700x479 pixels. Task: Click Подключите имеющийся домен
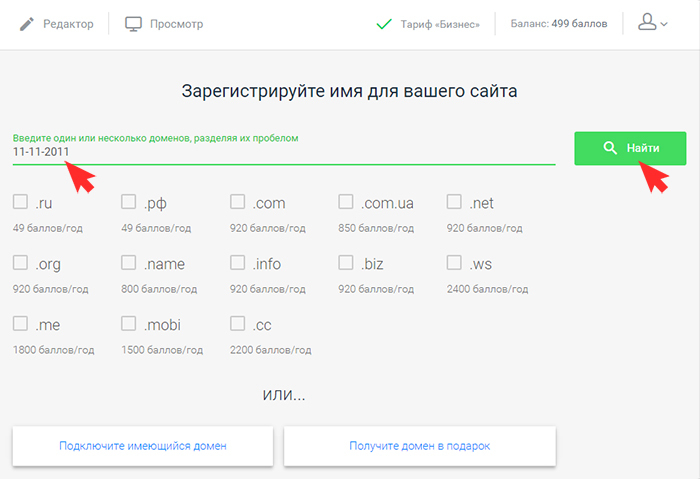pyautogui.click(x=143, y=446)
